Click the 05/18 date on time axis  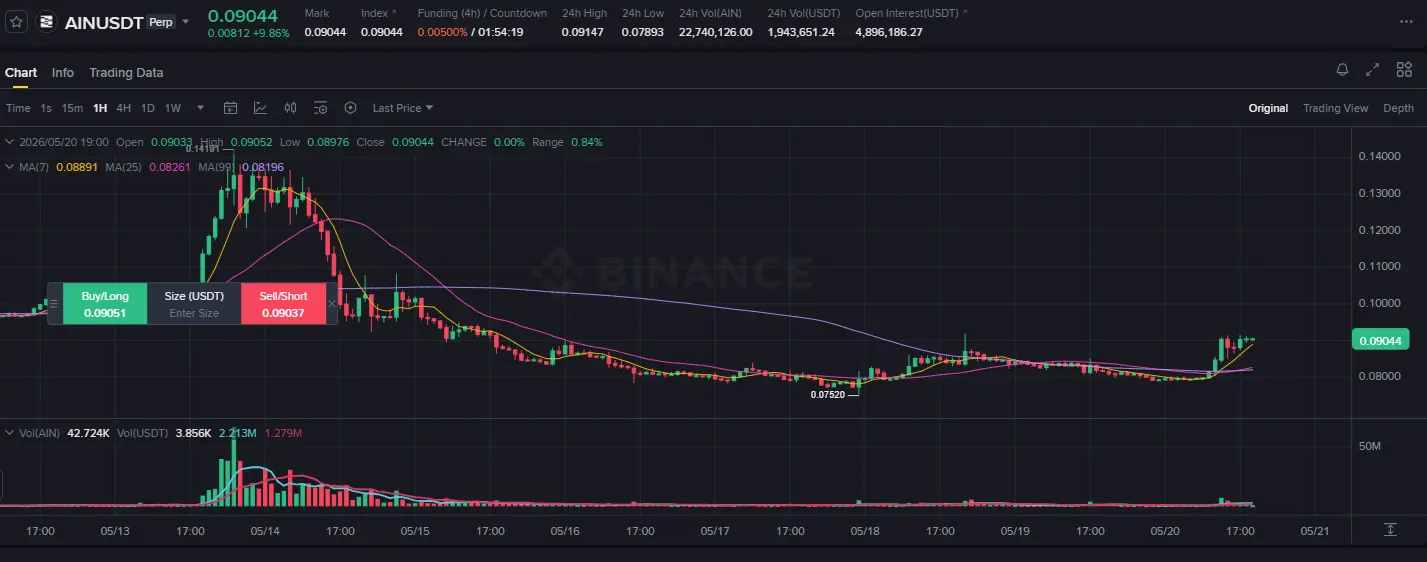coord(865,531)
